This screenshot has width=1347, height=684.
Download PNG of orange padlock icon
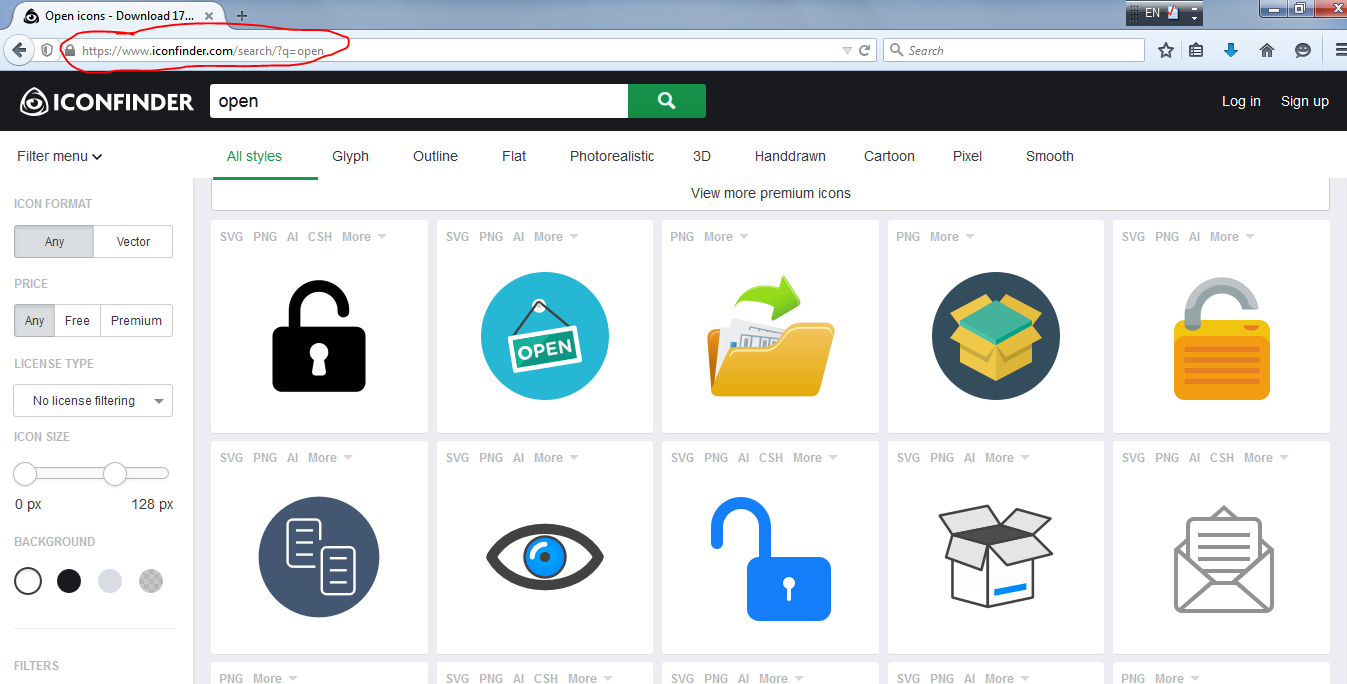pyautogui.click(x=1166, y=237)
